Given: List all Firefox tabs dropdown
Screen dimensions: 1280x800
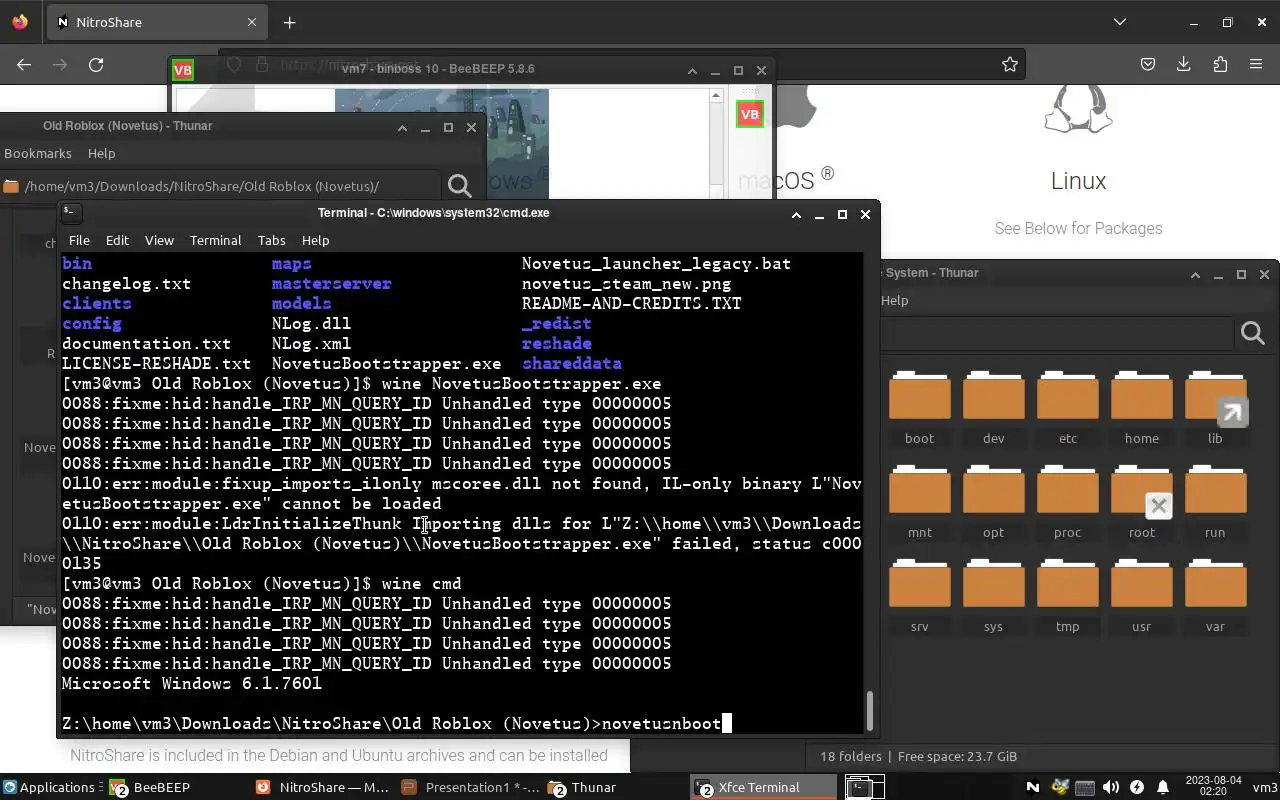Looking at the screenshot, I should click(1120, 22).
